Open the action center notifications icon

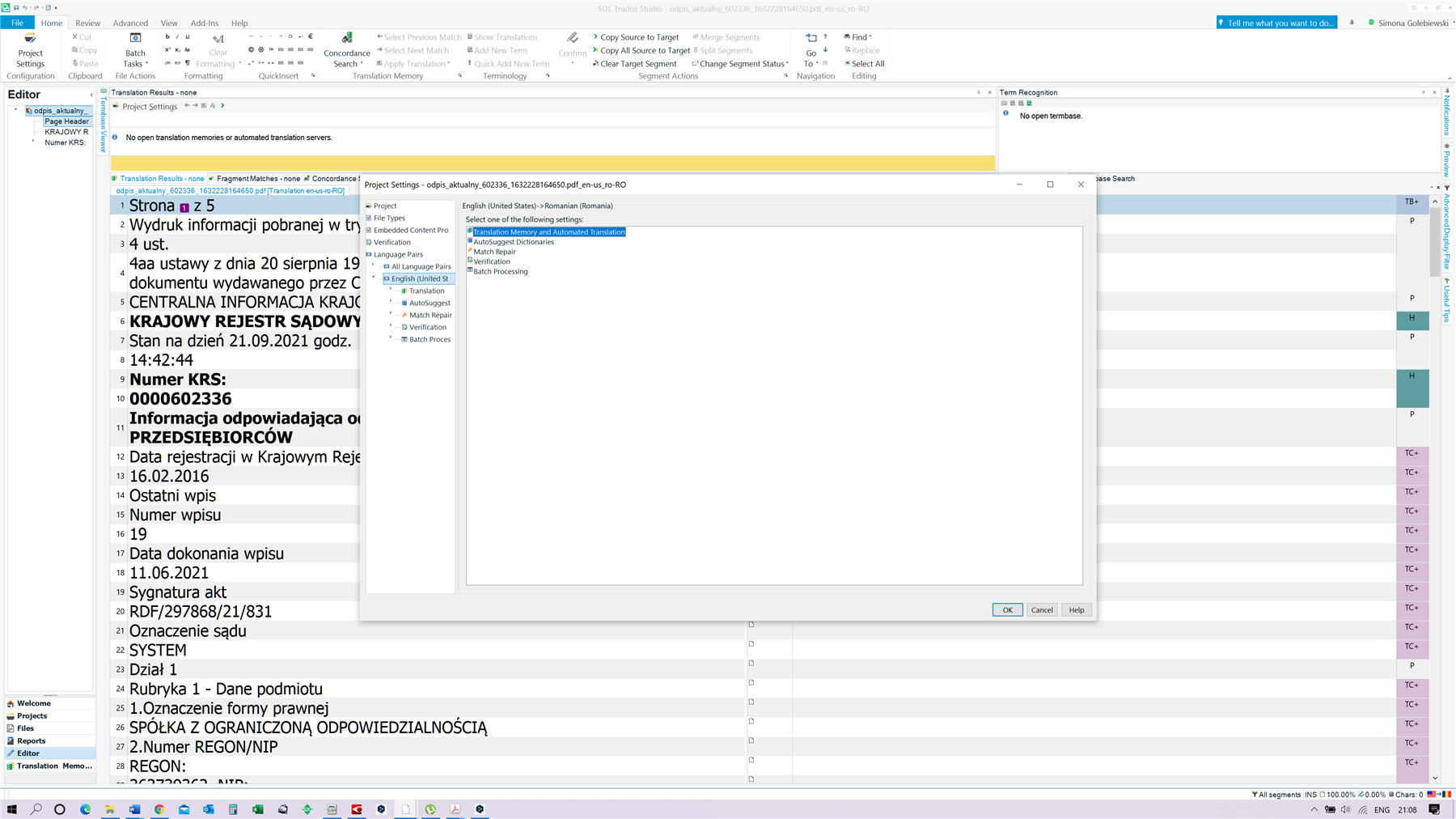1434,809
